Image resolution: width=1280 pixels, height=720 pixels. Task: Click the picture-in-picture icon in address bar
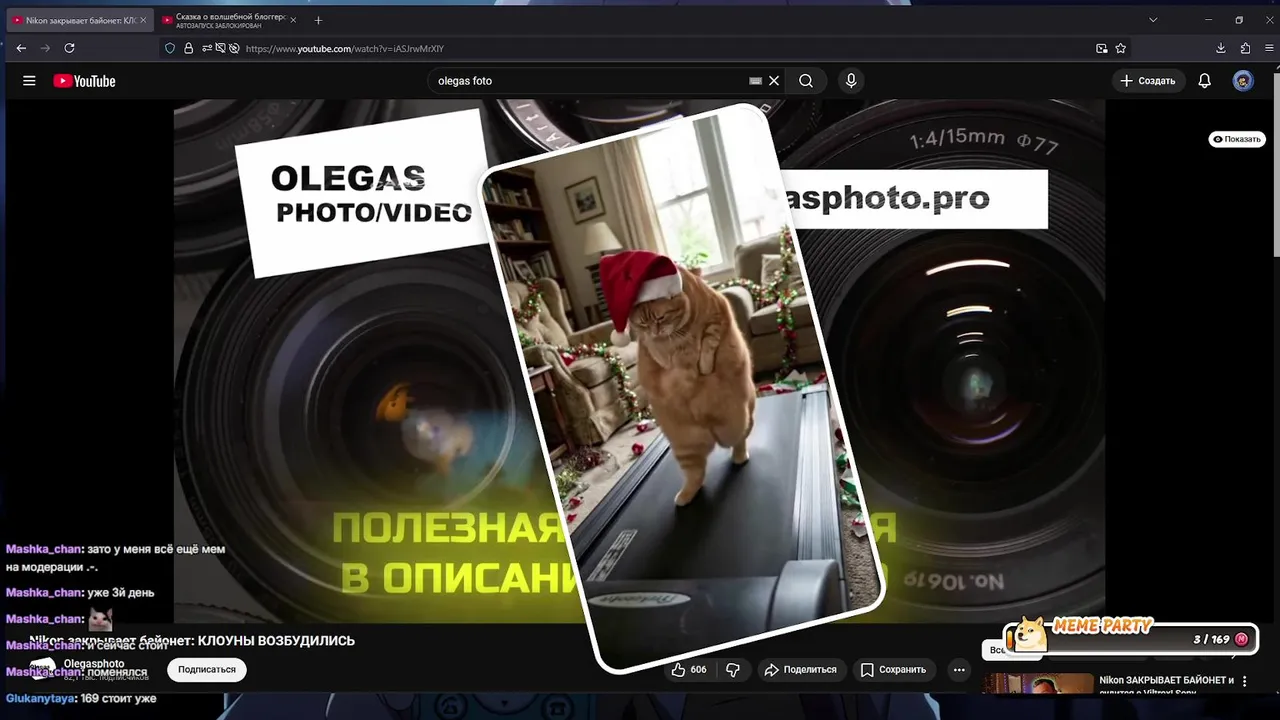click(1102, 48)
